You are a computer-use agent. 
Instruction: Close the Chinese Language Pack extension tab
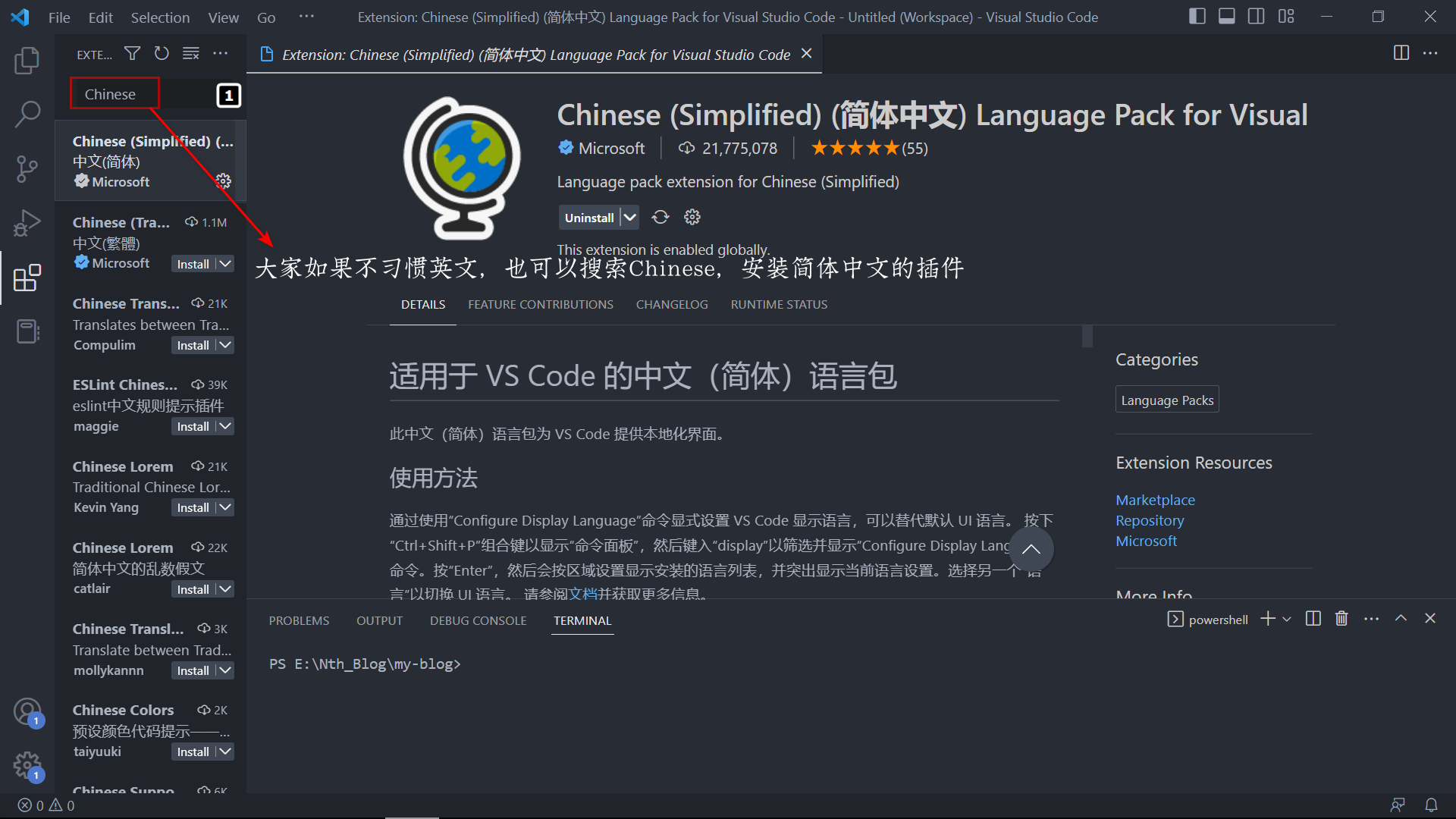click(x=807, y=53)
